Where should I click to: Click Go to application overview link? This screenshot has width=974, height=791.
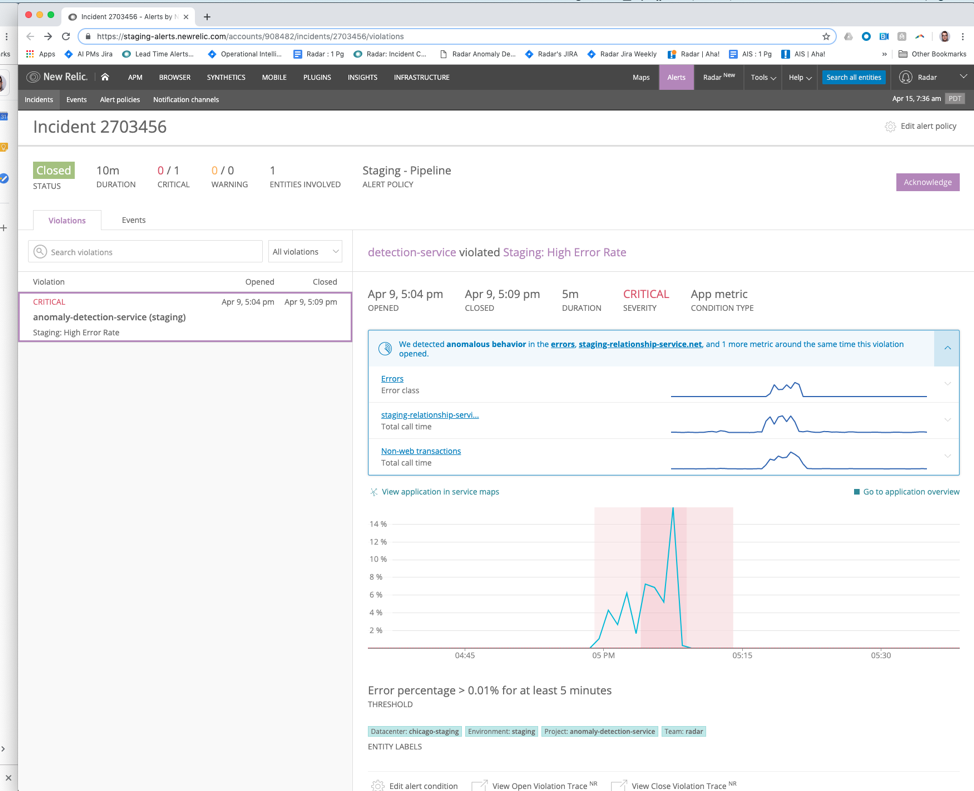click(x=911, y=492)
